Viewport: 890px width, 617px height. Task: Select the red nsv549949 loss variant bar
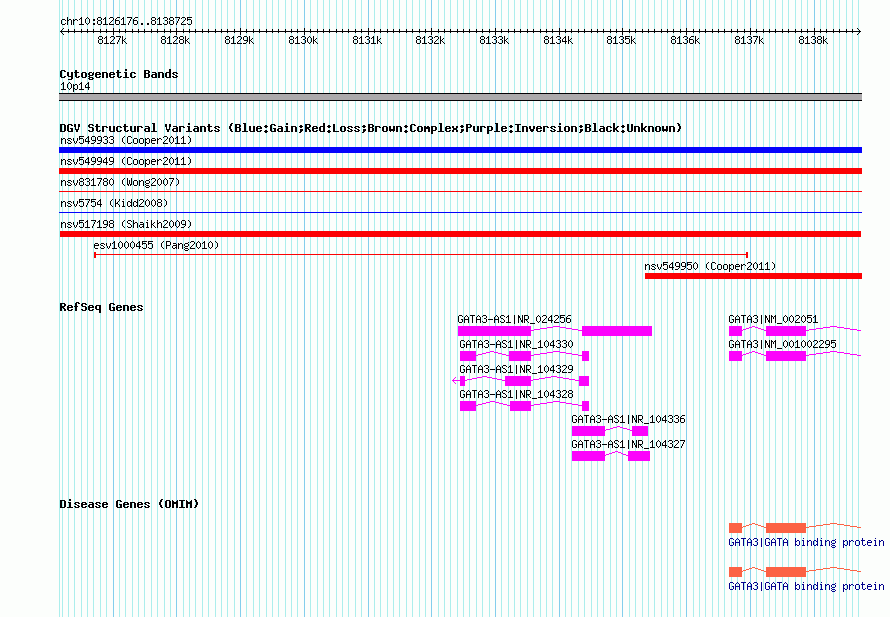pos(460,171)
